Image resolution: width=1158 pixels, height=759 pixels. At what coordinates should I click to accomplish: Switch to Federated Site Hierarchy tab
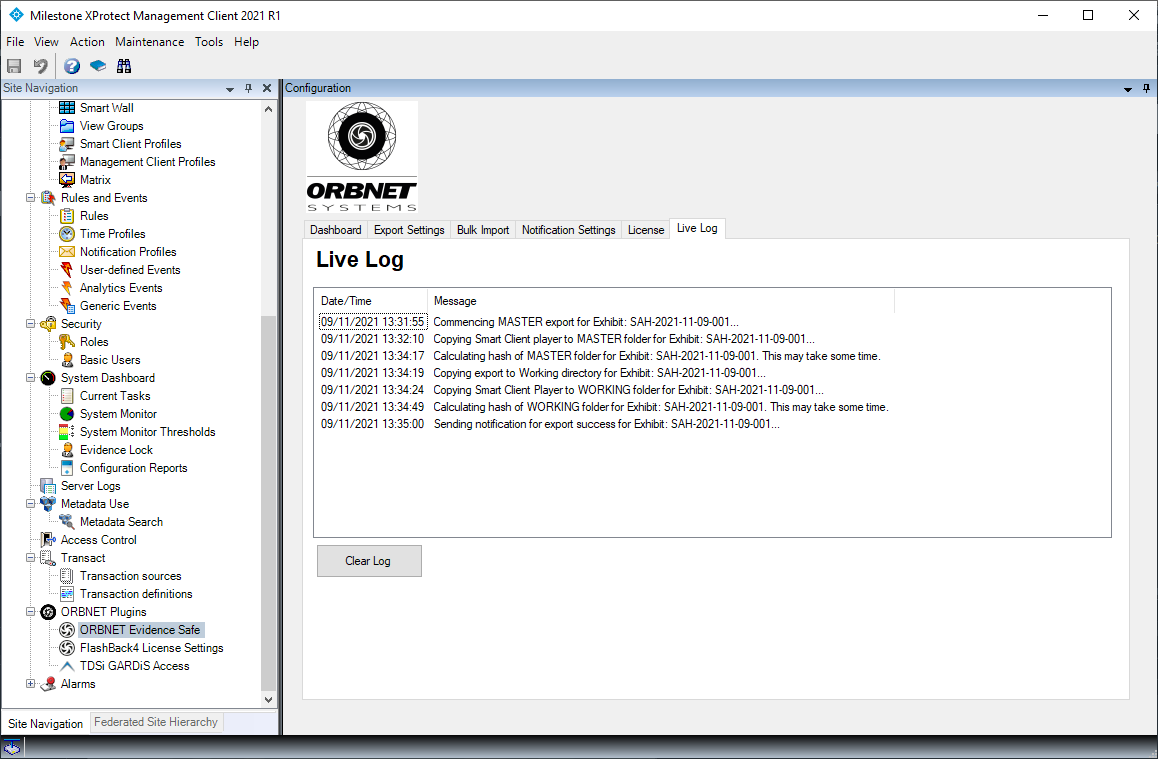pos(156,722)
